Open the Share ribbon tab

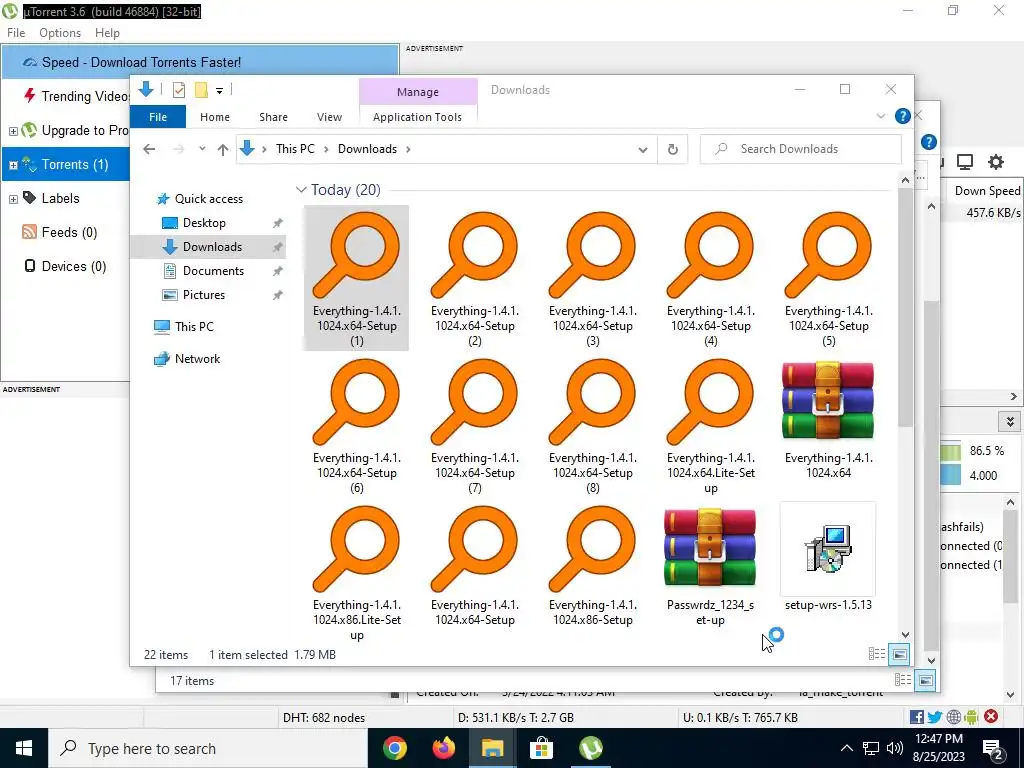click(x=273, y=117)
